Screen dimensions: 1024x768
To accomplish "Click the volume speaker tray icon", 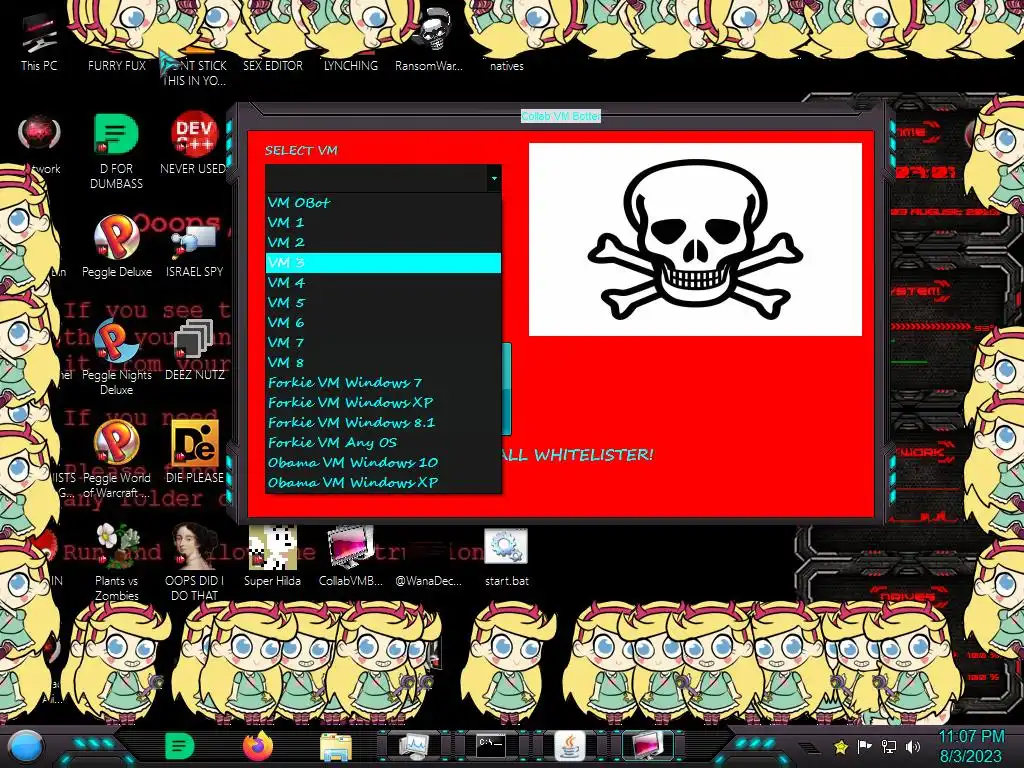I will point(913,746).
